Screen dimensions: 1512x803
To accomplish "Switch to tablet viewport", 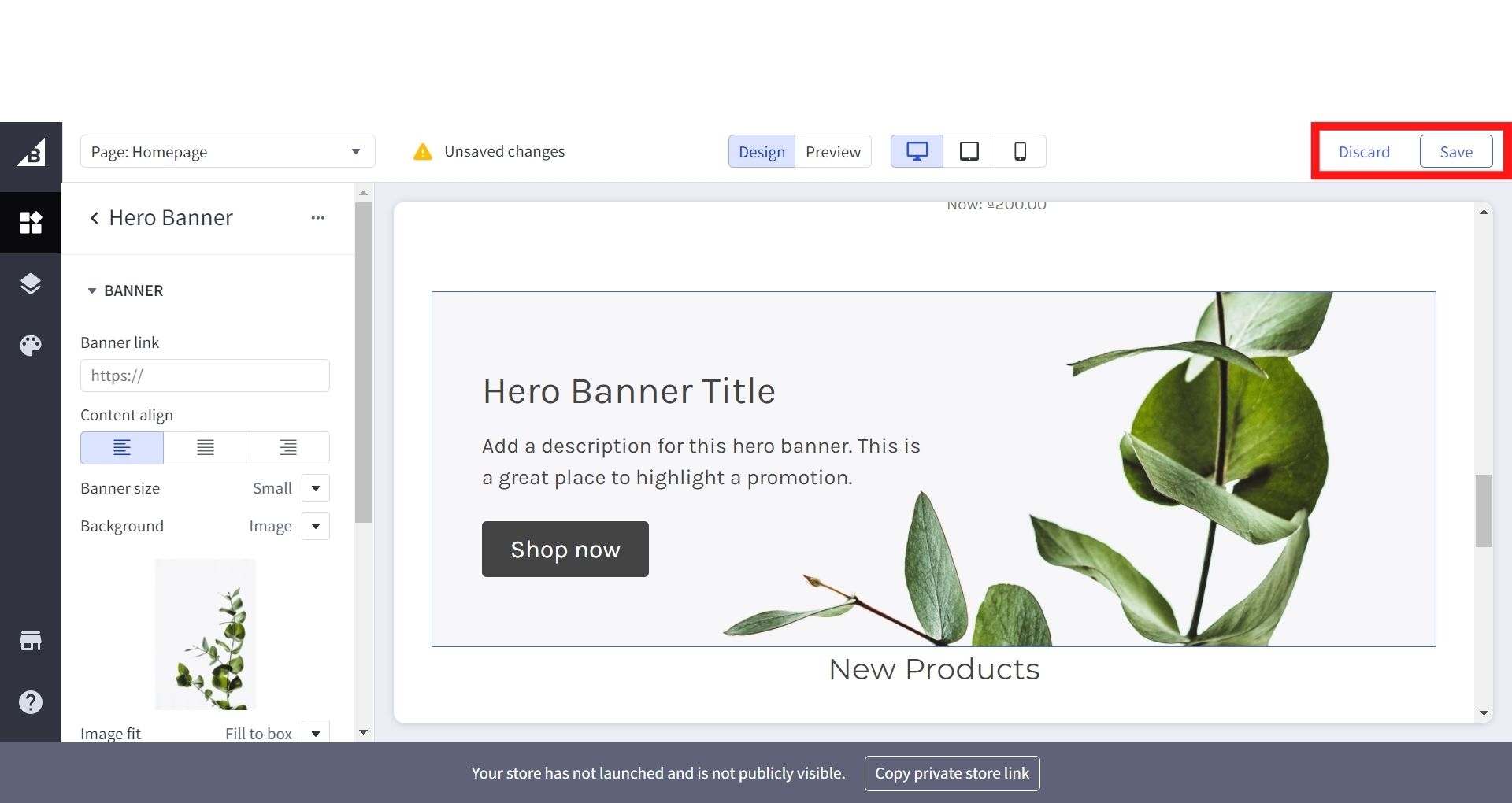I will pos(969,151).
